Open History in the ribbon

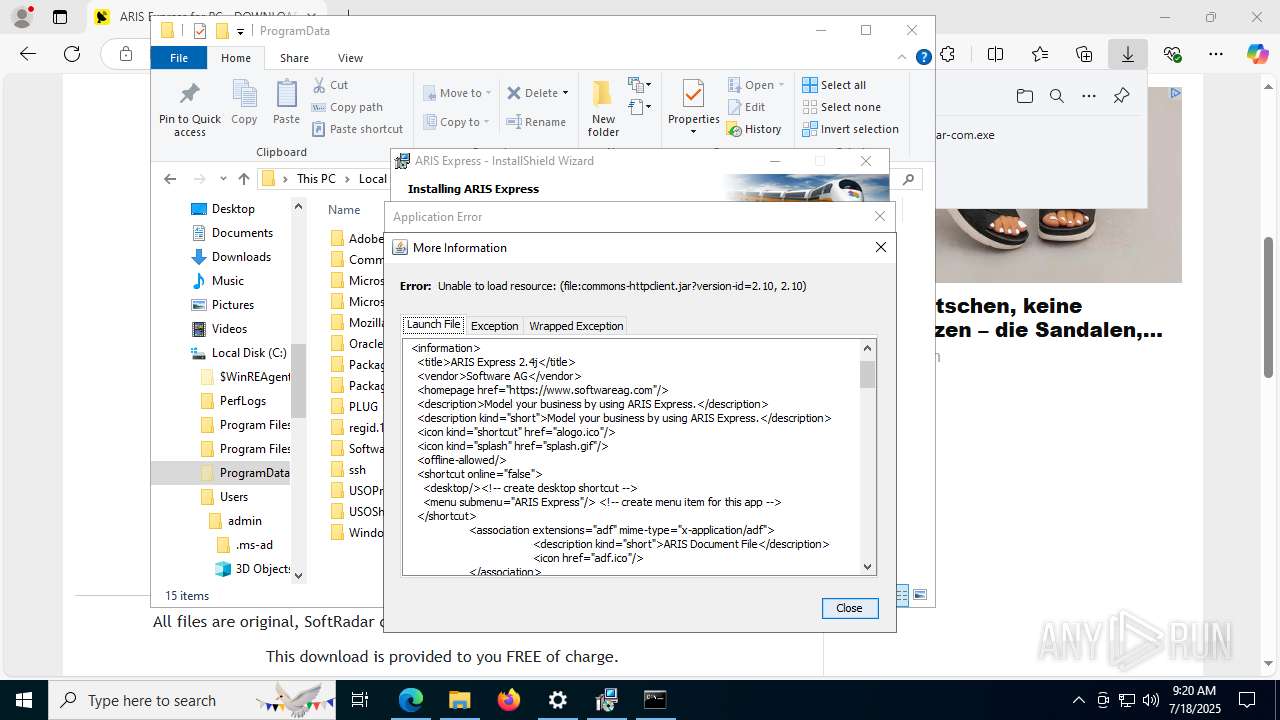point(755,129)
